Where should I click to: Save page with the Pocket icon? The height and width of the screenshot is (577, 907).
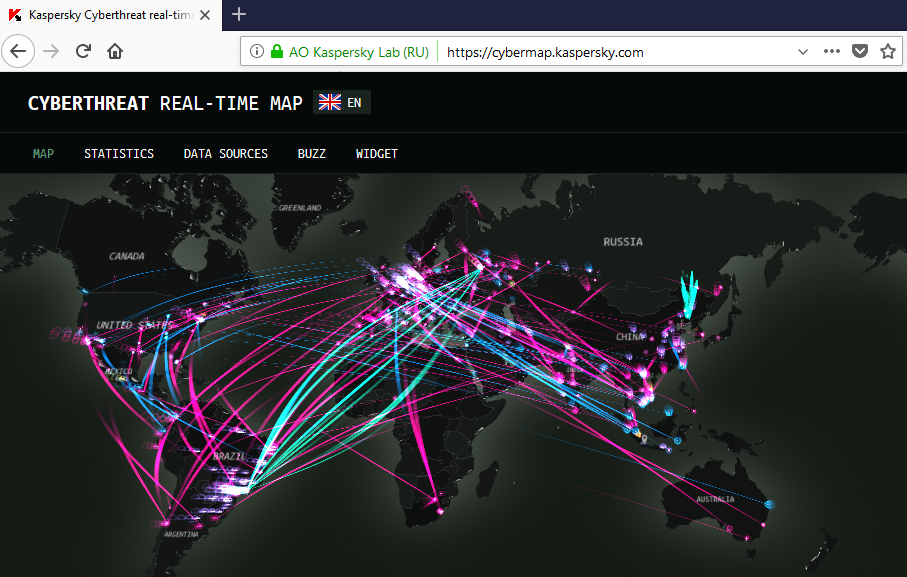pyautogui.click(x=859, y=52)
